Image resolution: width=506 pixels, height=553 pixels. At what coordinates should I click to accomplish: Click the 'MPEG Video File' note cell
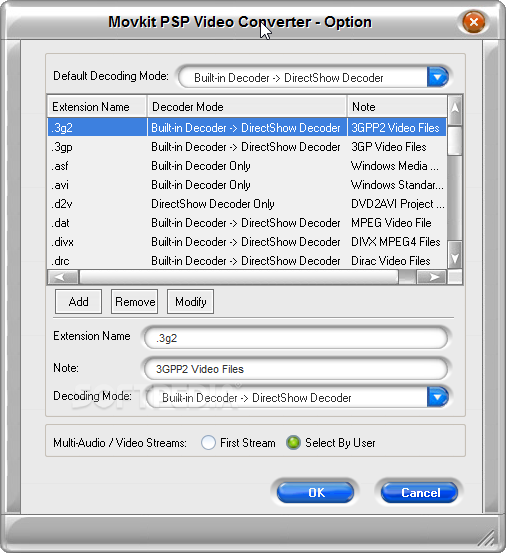[391, 223]
